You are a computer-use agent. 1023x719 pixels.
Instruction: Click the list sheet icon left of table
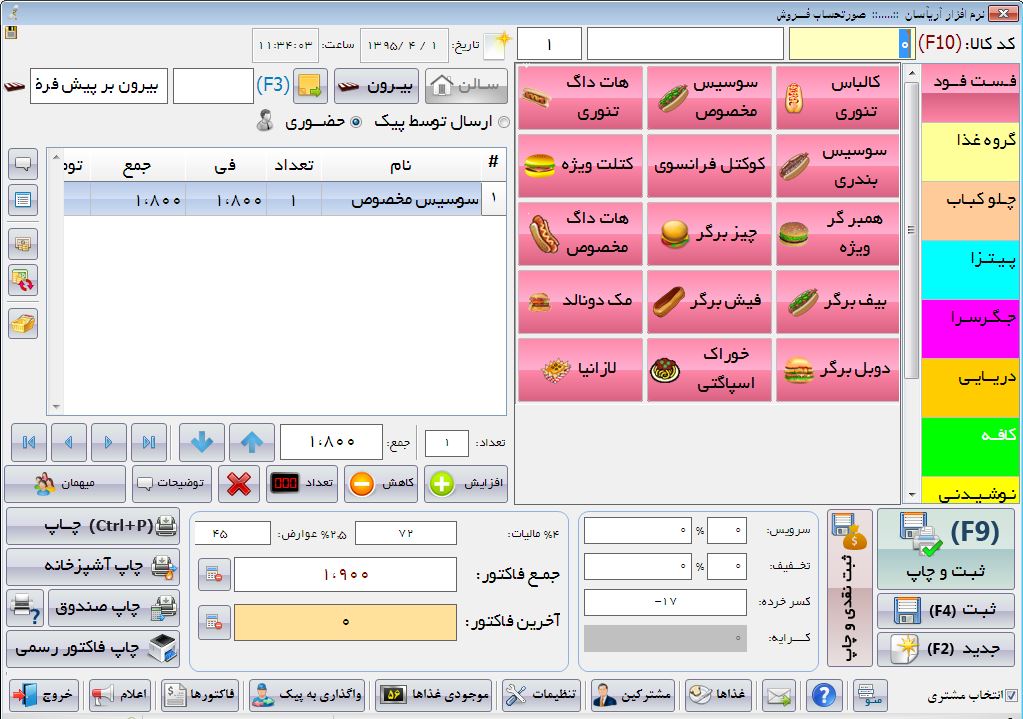[23, 200]
